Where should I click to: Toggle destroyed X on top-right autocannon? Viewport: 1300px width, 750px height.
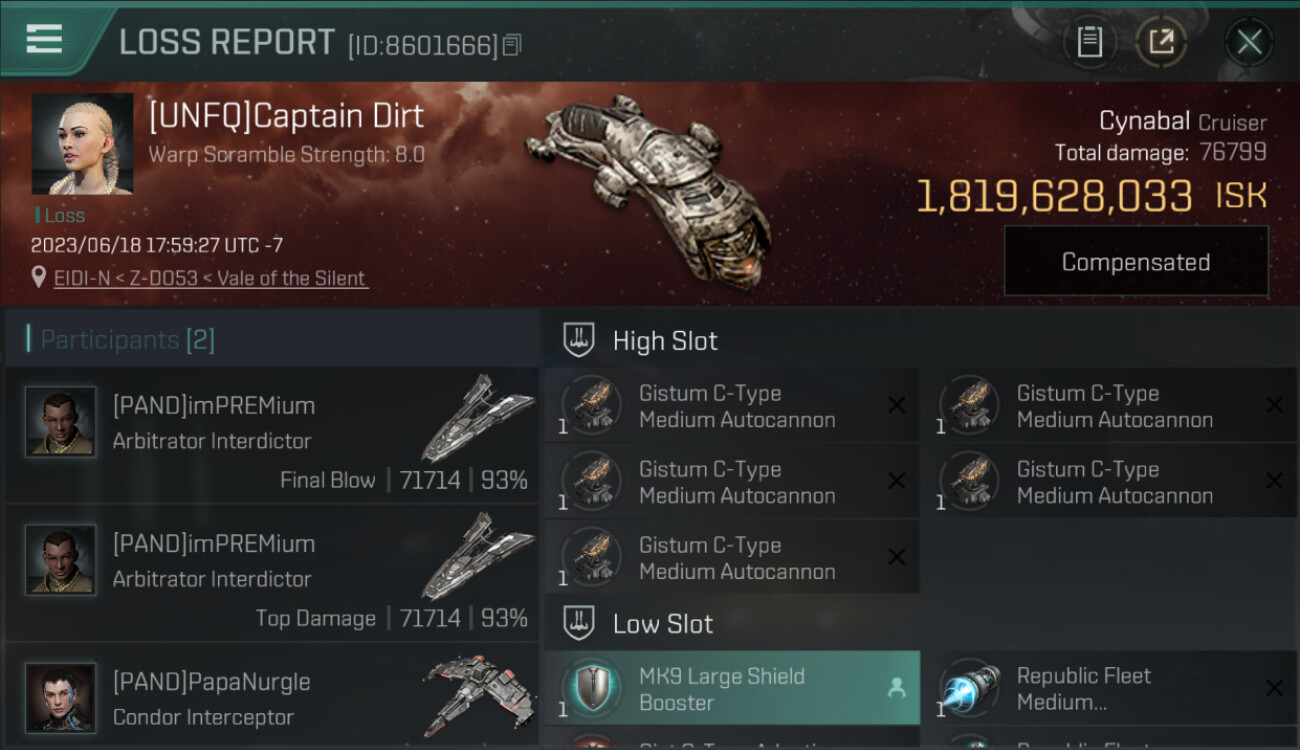[x=1274, y=405]
